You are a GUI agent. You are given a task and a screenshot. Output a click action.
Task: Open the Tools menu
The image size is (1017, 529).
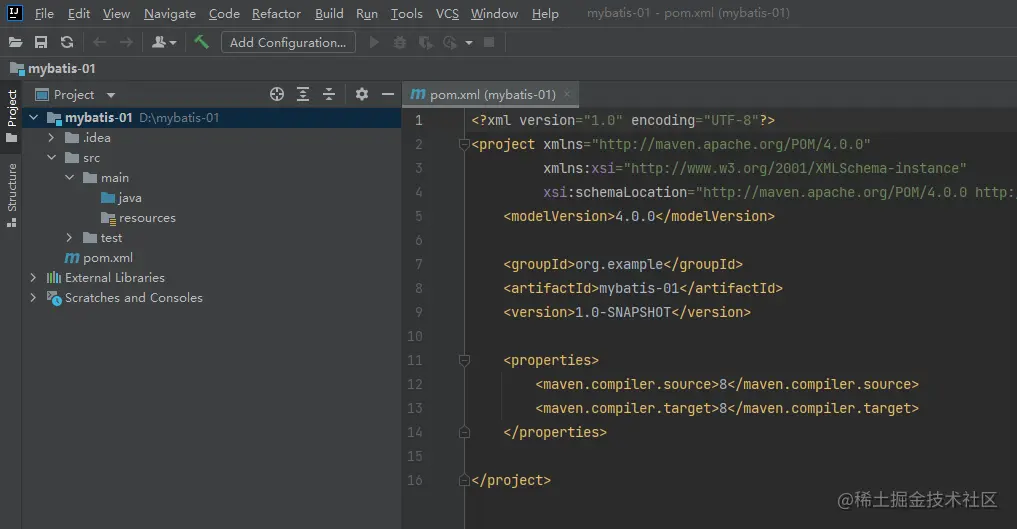(407, 14)
